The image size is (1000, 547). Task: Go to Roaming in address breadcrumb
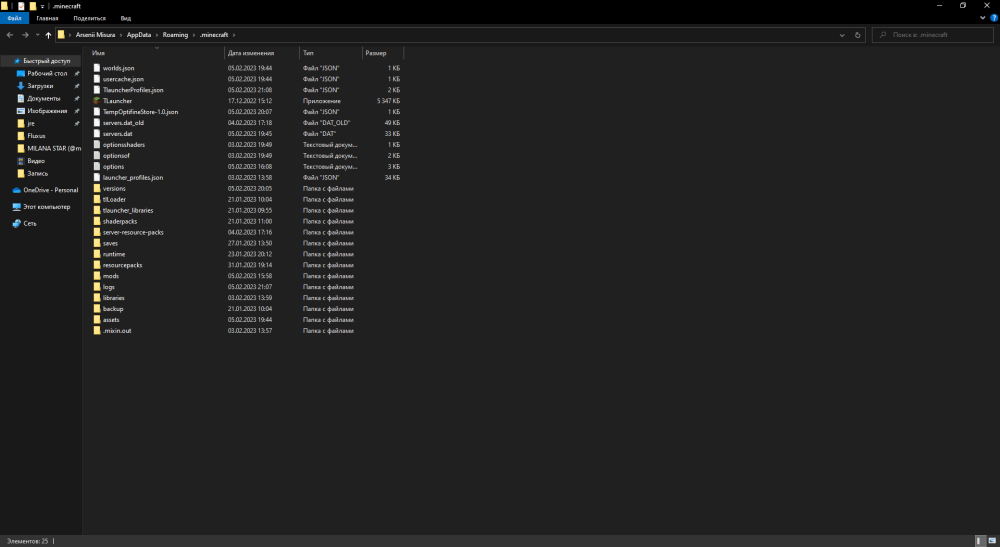175,35
